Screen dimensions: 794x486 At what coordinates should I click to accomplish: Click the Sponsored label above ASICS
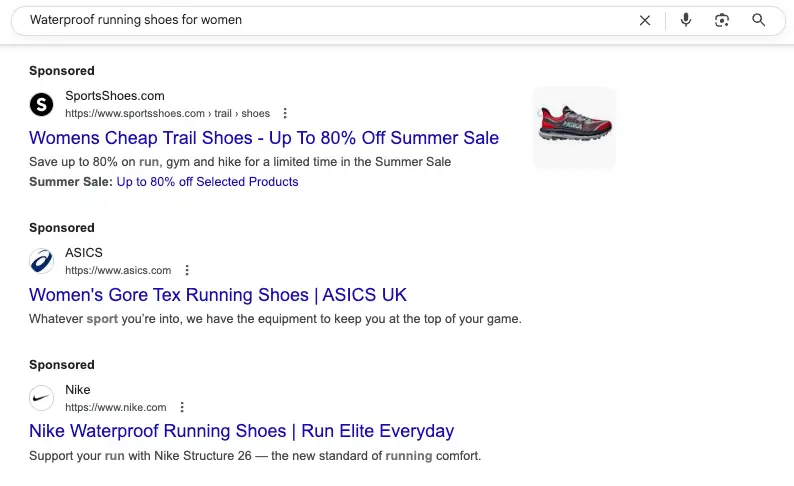tap(62, 228)
